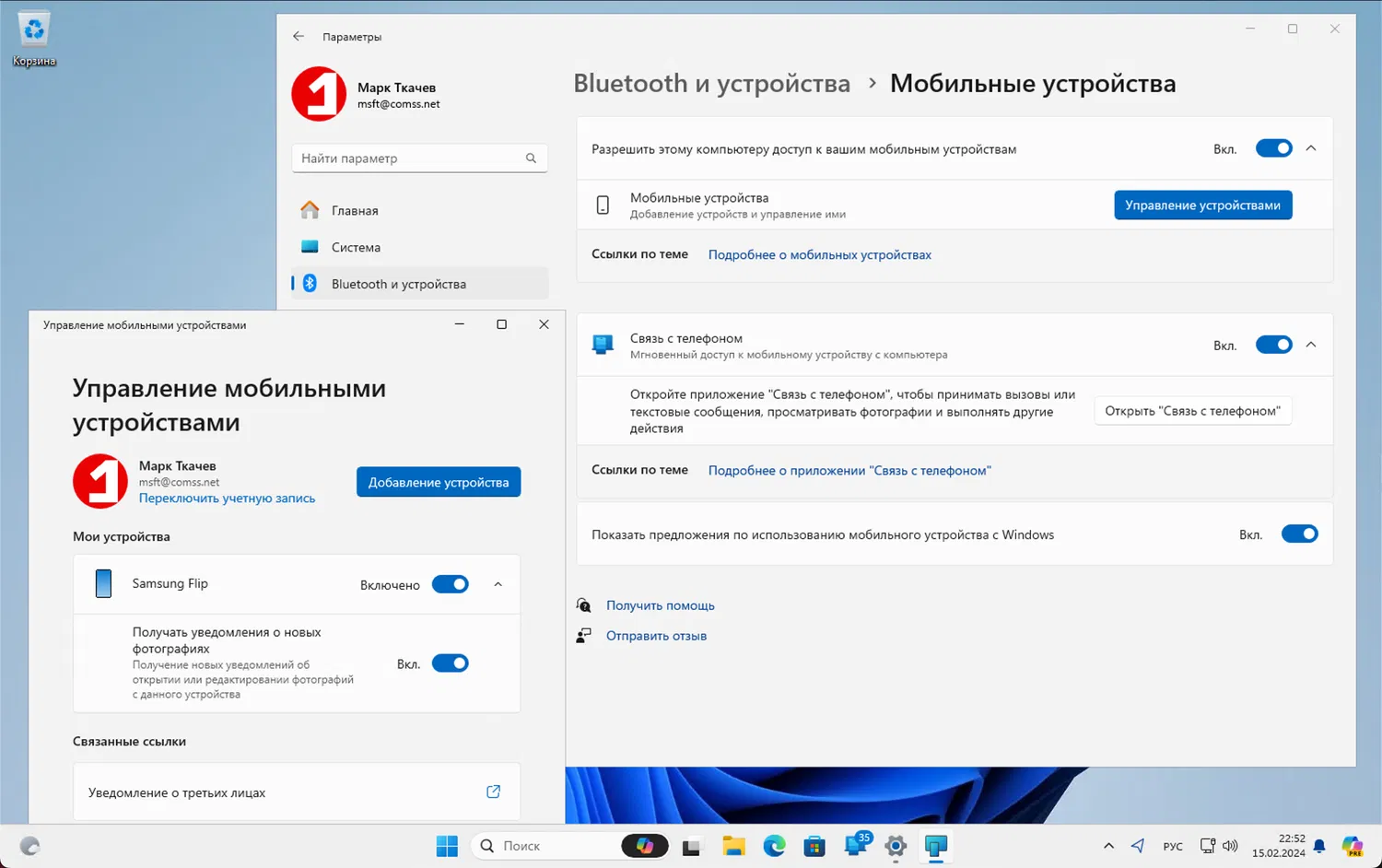Collapse the Связь с телефоном section chevron
The image size is (1382, 868).
point(1311,345)
